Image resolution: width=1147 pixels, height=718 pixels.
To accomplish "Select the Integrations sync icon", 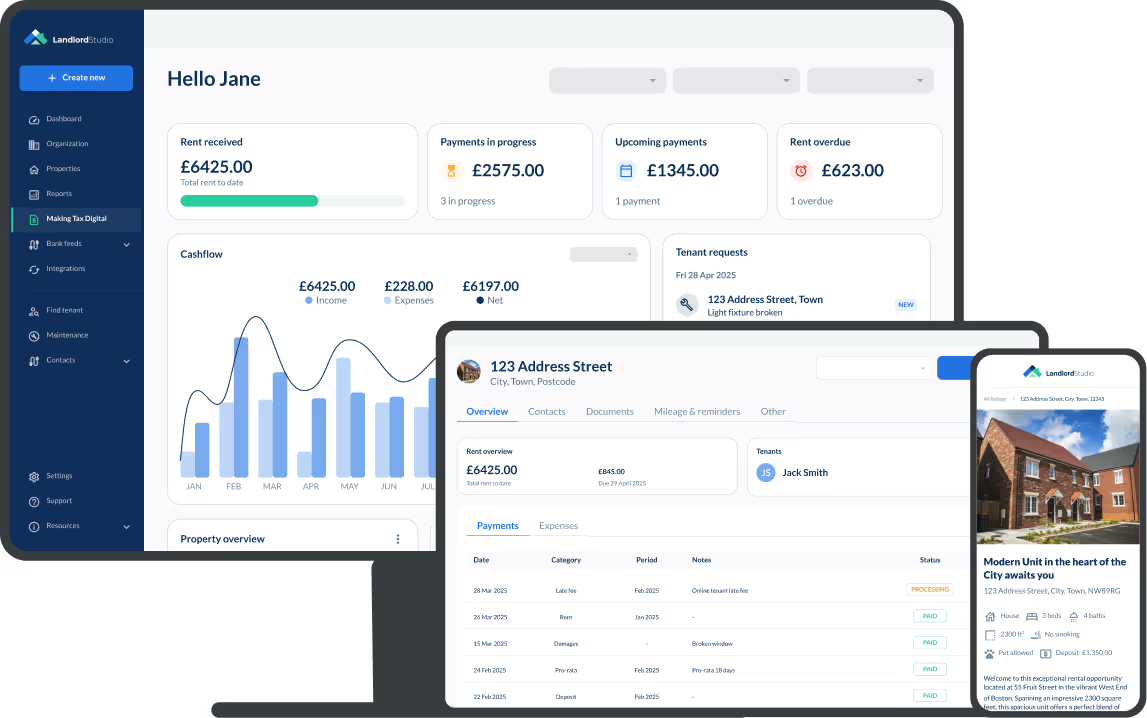I will point(34,269).
